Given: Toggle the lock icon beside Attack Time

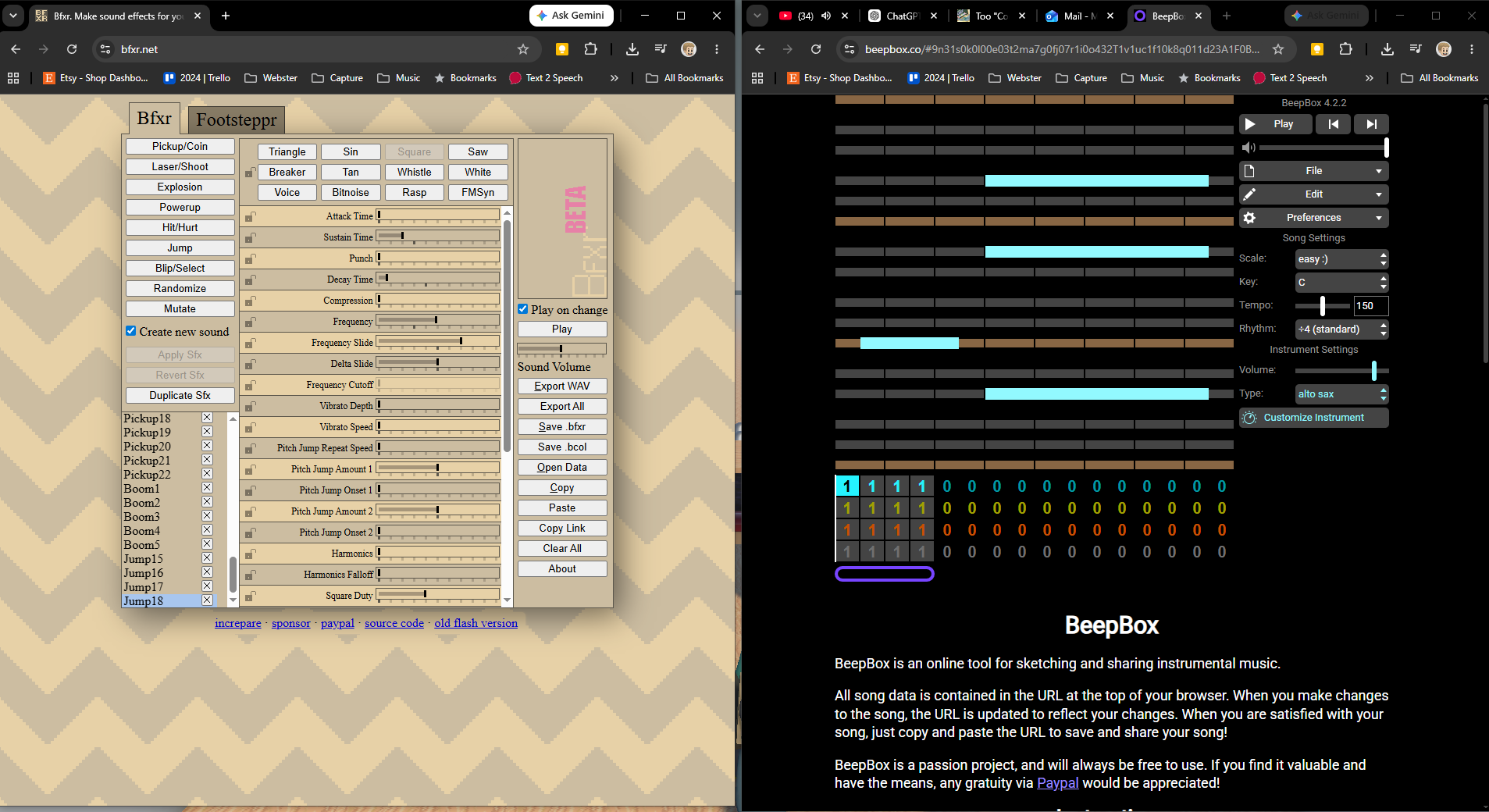Looking at the screenshot, I should (x=250, y=217).
